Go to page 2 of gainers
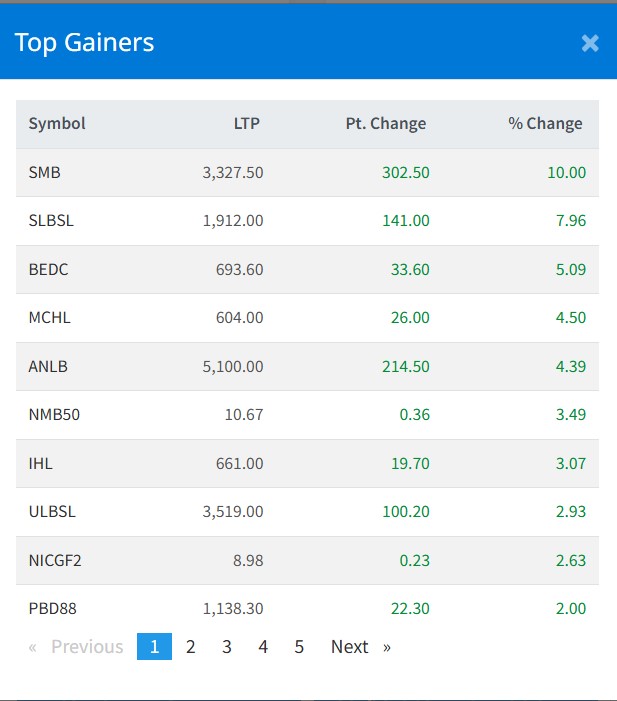This screenshot has height=701, width=617. (x=191, y=647)
